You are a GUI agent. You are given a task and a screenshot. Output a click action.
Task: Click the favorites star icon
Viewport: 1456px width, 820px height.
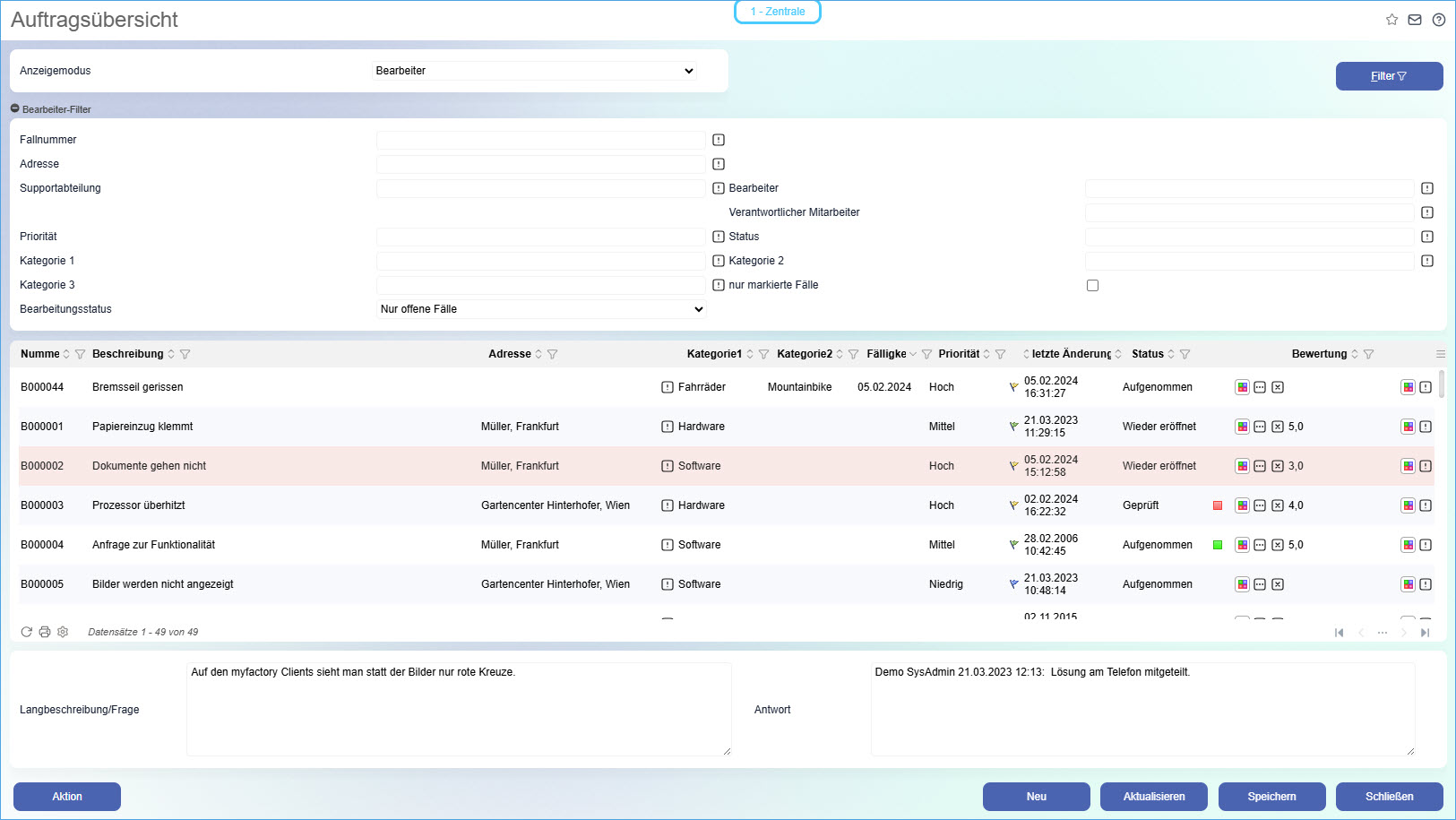(1391, 20)
